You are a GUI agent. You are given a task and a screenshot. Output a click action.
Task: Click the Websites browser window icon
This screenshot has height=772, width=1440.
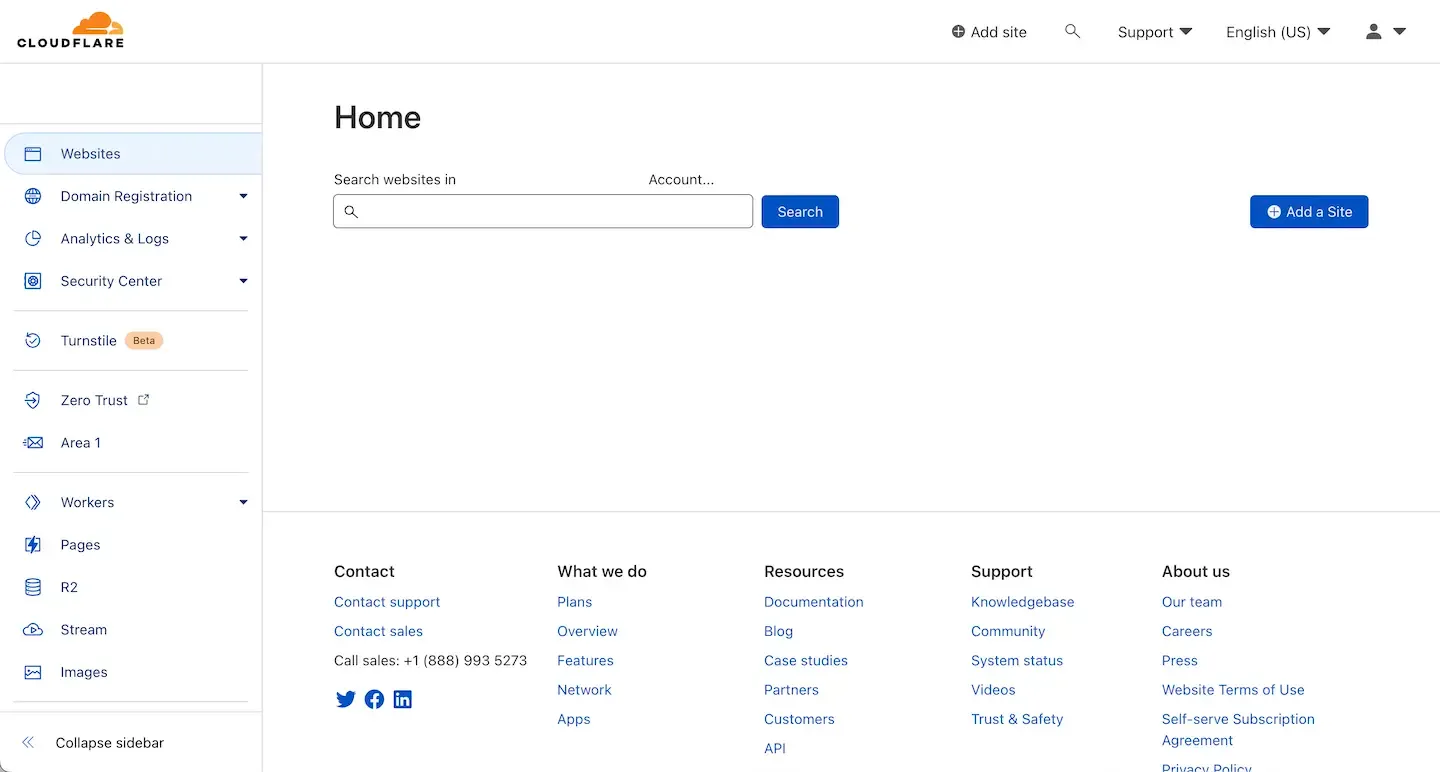click(x=33, y=154)
